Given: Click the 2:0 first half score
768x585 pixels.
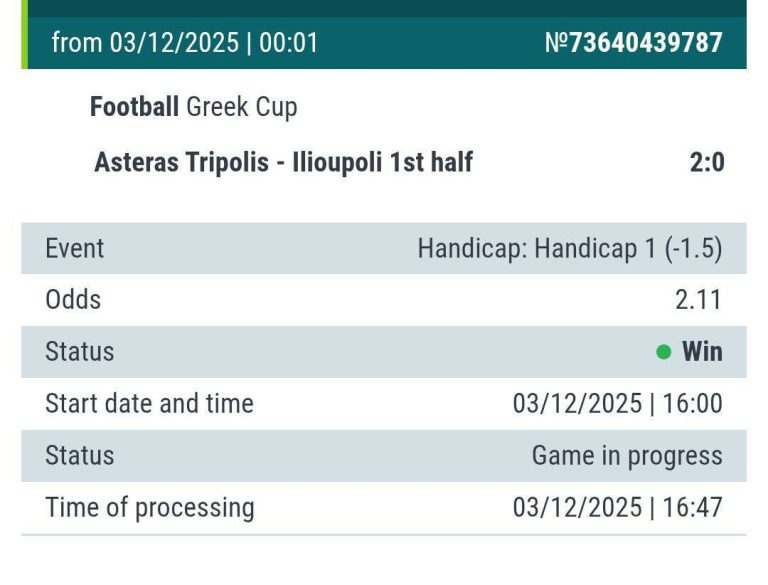Looking at the screenshot, I should pos(706,162).
